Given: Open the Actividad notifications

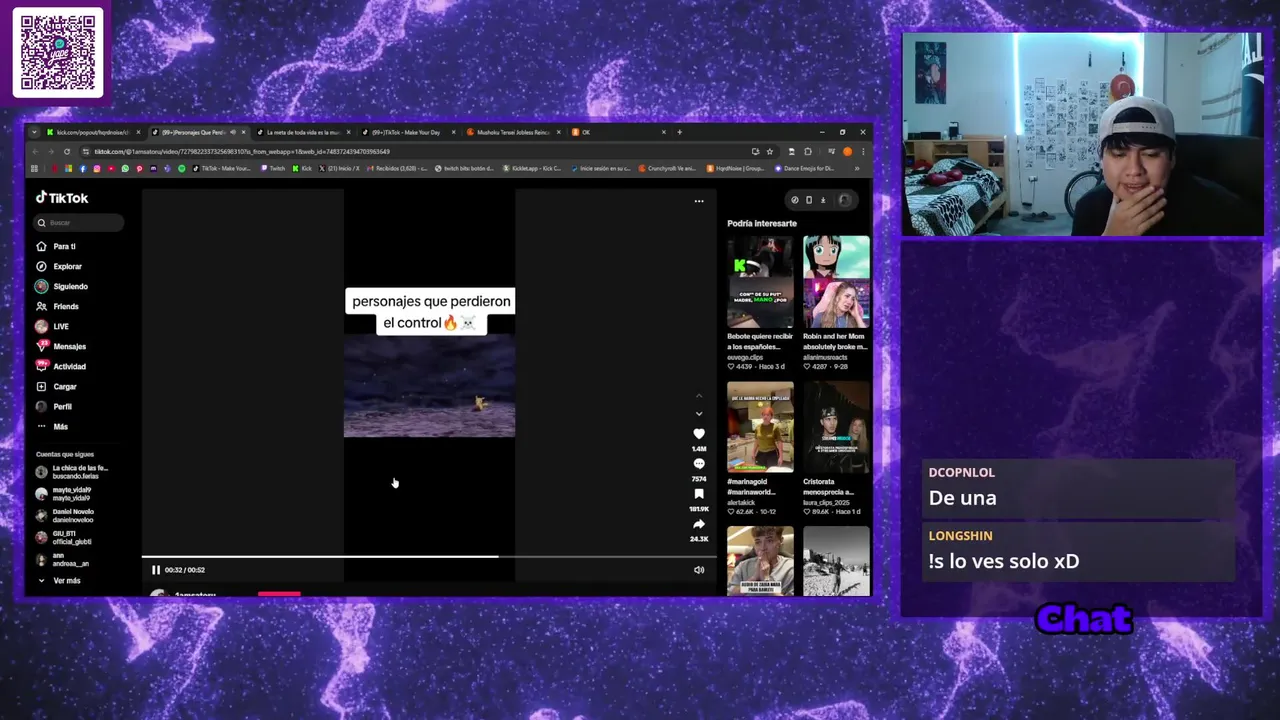Looking at the screenshot, I should pos(61,366).
